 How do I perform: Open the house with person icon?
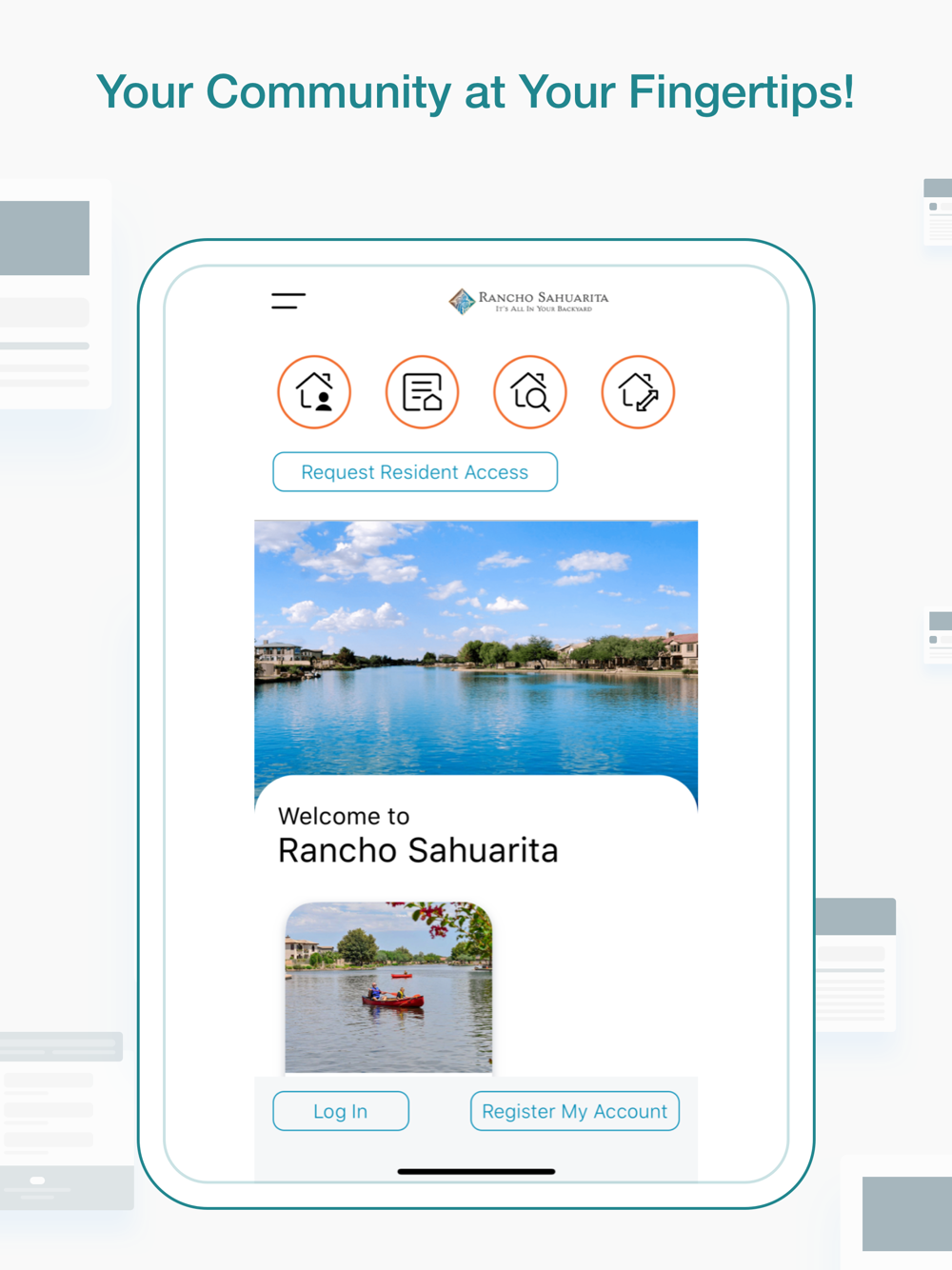tap(314, 392)
